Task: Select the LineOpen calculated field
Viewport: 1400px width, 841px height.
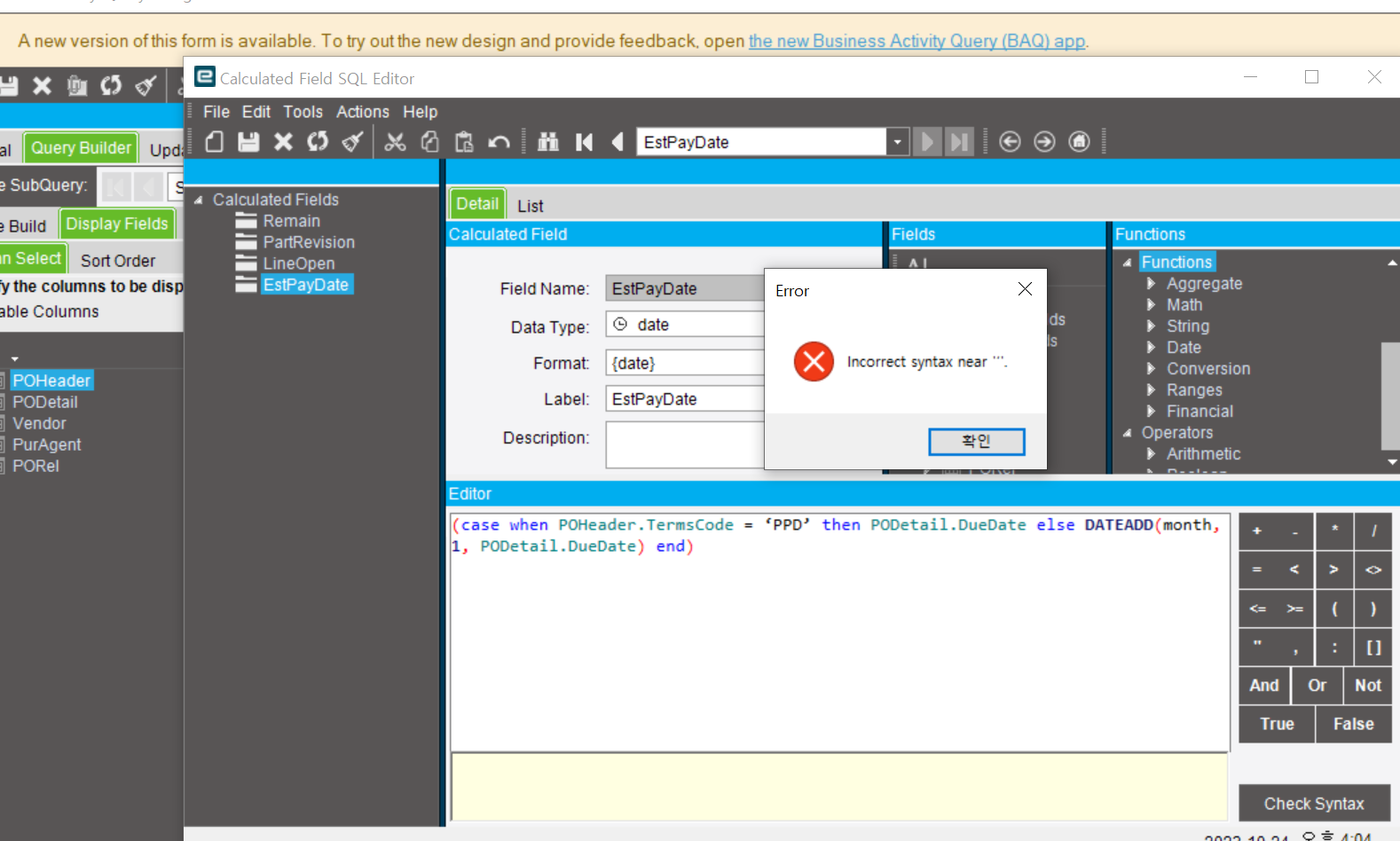Action: tap(298, 263)
